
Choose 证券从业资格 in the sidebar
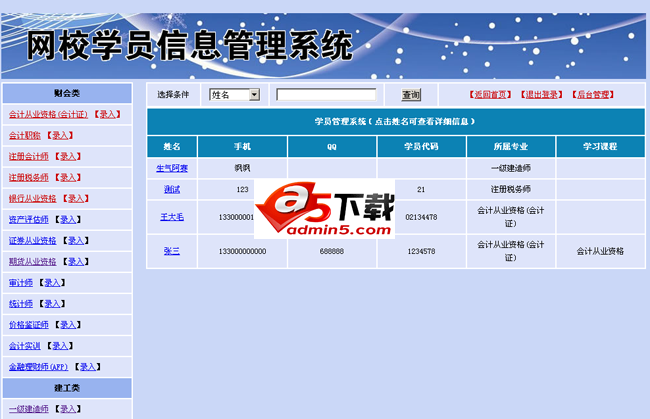(33, 240)
